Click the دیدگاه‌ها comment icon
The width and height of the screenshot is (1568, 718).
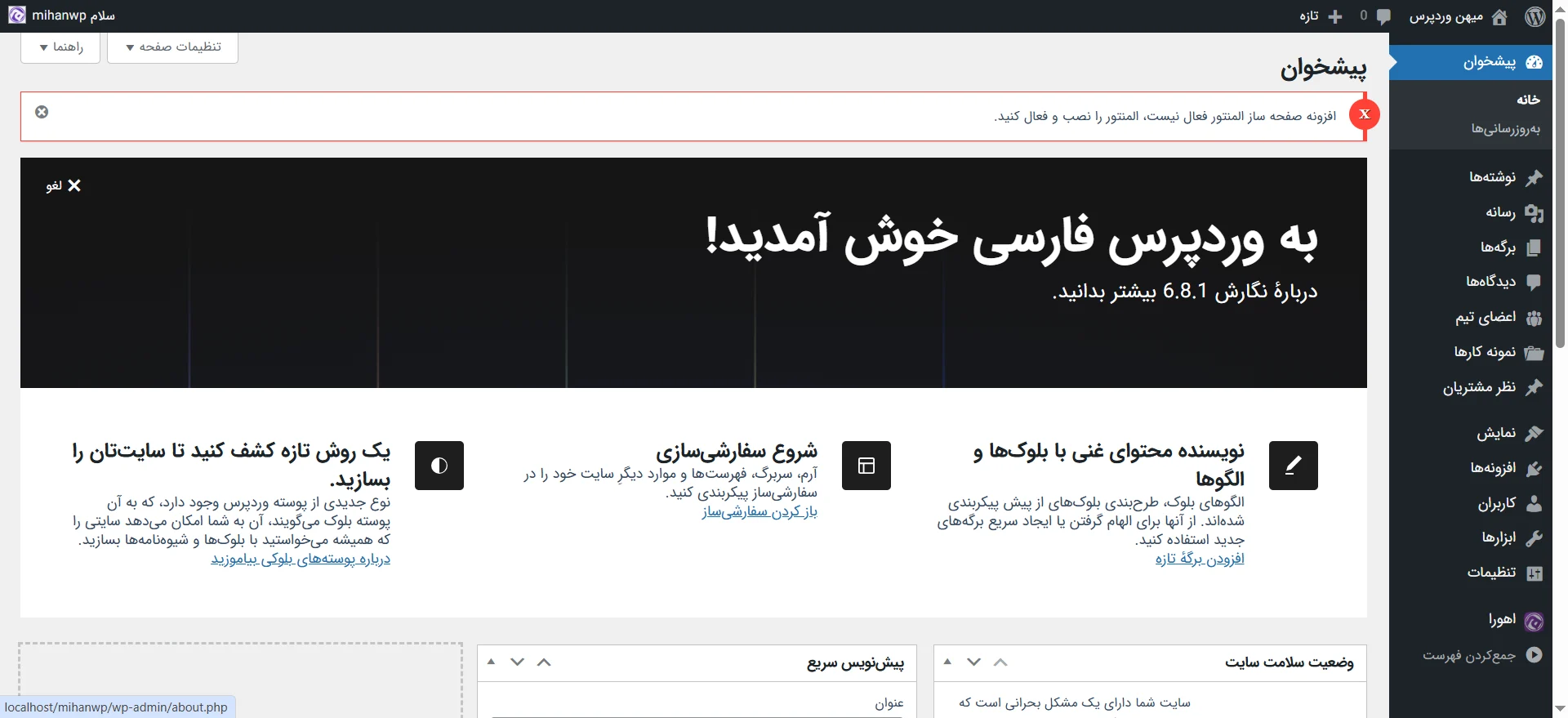tap(1535, 282)
